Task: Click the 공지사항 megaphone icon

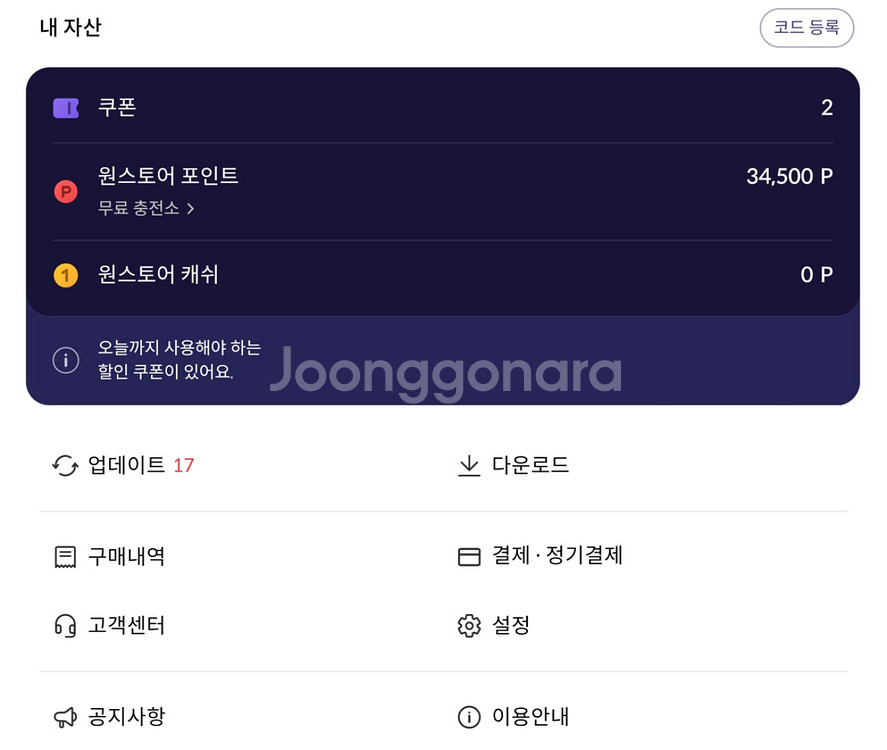Action: coord(63,716)
